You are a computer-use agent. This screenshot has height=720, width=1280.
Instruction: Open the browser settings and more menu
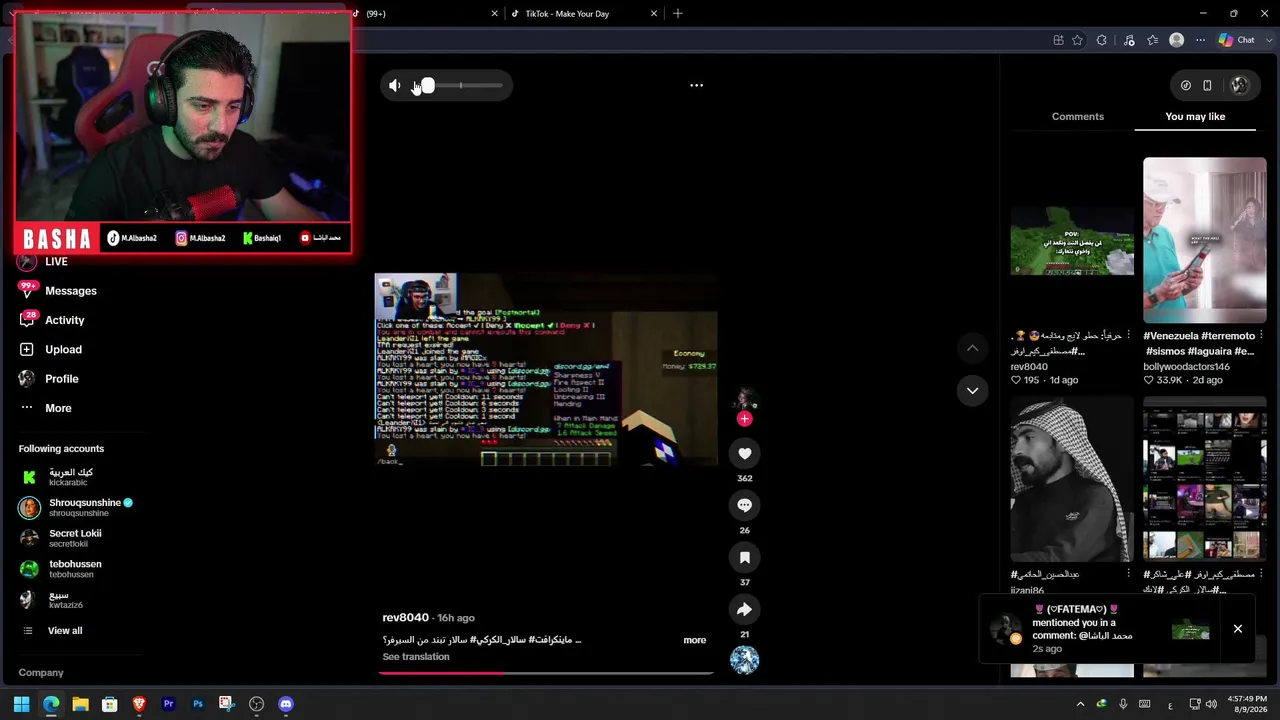click(1201, 41)
